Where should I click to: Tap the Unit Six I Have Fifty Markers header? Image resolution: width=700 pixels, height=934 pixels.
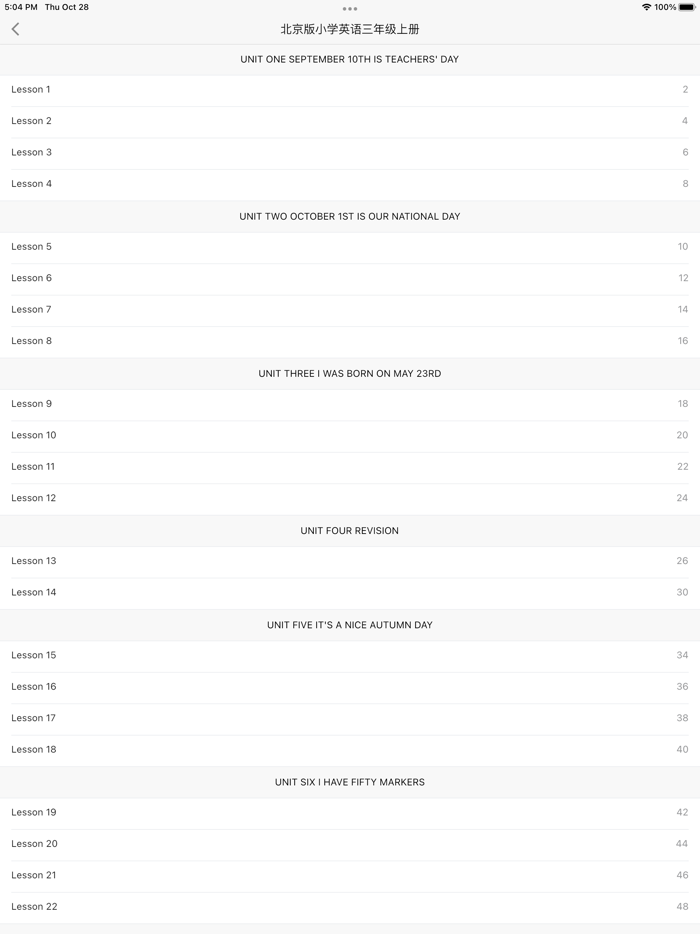tap(350, 782)
